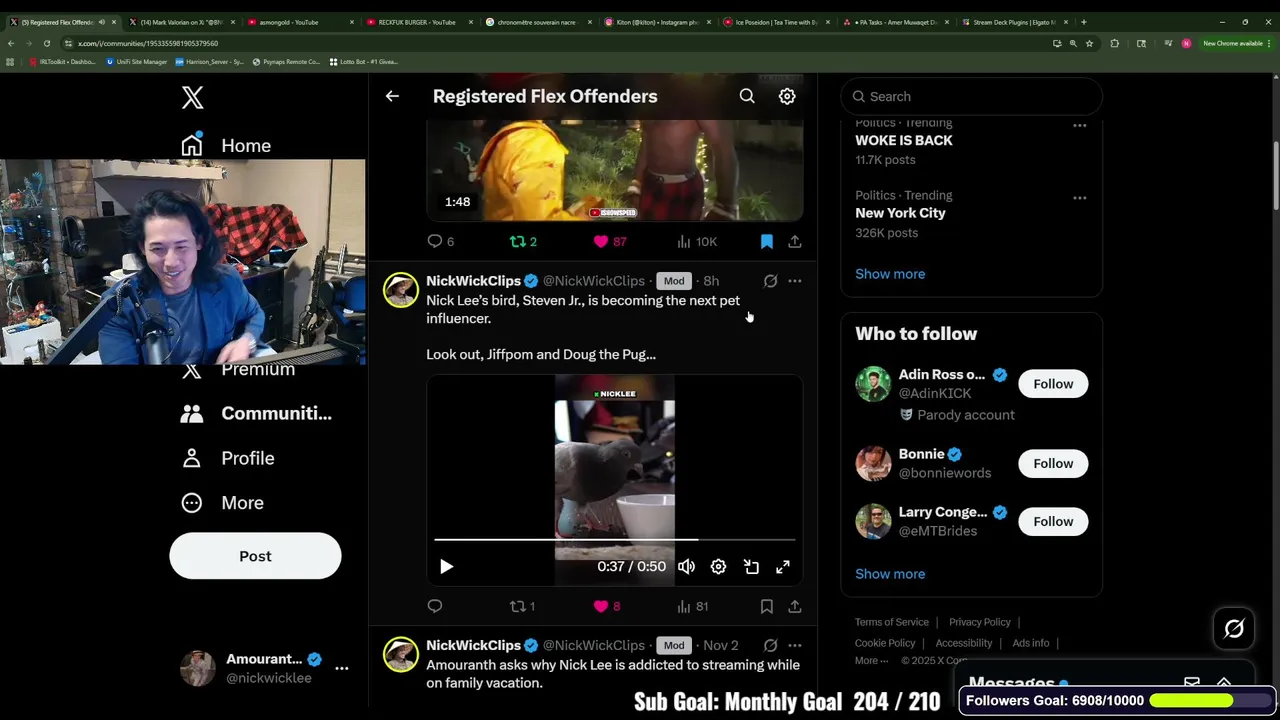This screenshot has width=1280, height=720.
Task: Play the Steven Jr. bird video
Action: pyautogui.click(x=446, y=567)
